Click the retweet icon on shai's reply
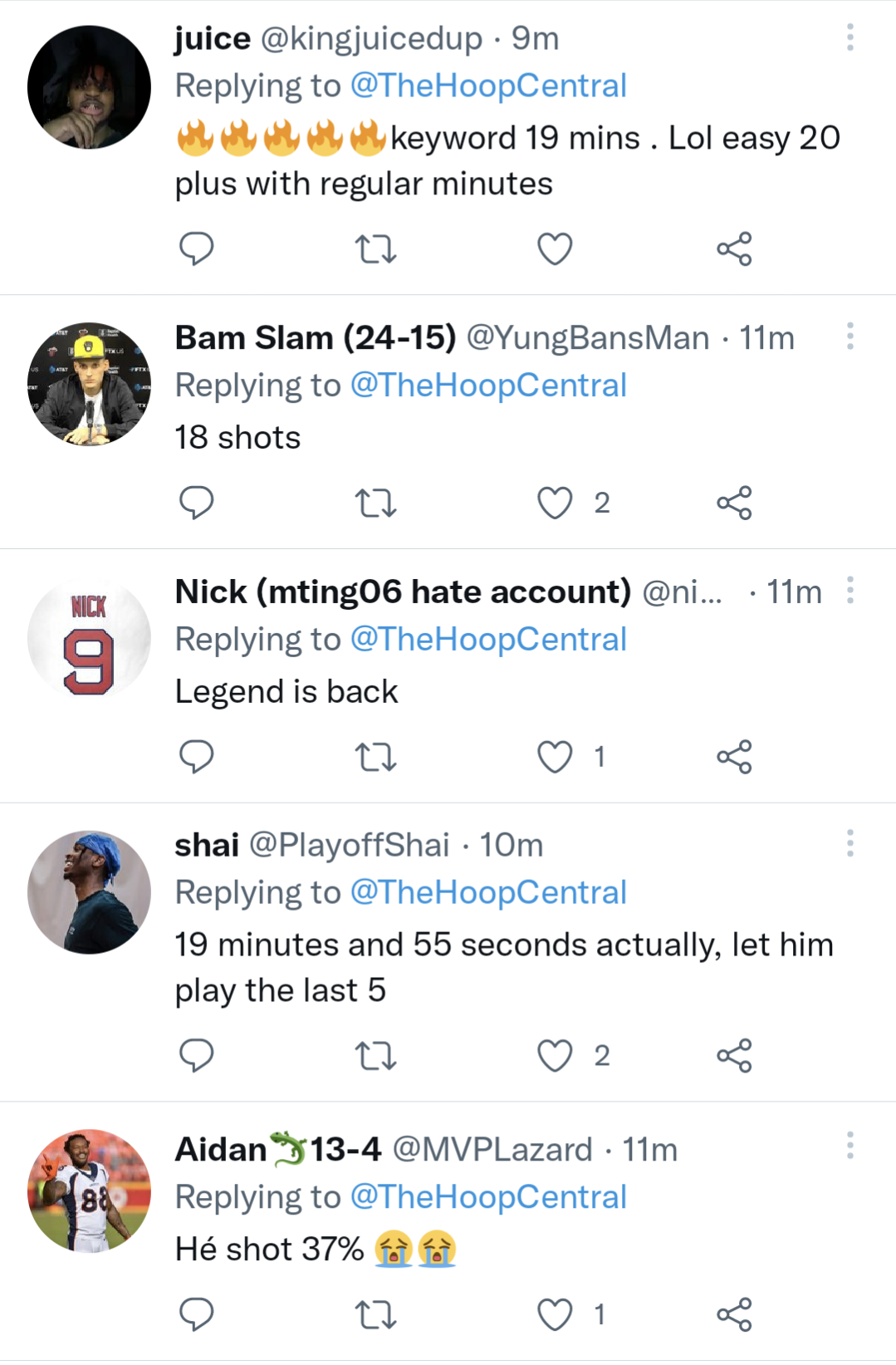This screenshot has width=896, height=1365. tap(375, 1055)
